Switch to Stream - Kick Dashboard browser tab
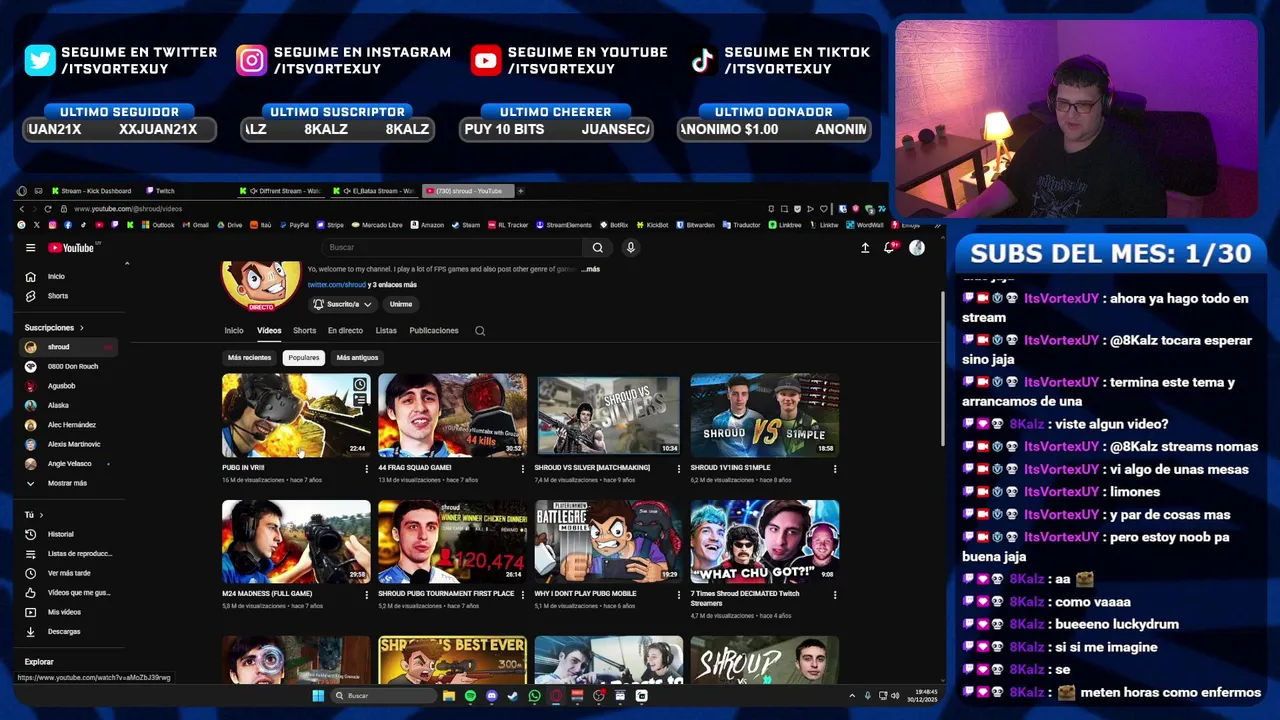 [93, 191]
